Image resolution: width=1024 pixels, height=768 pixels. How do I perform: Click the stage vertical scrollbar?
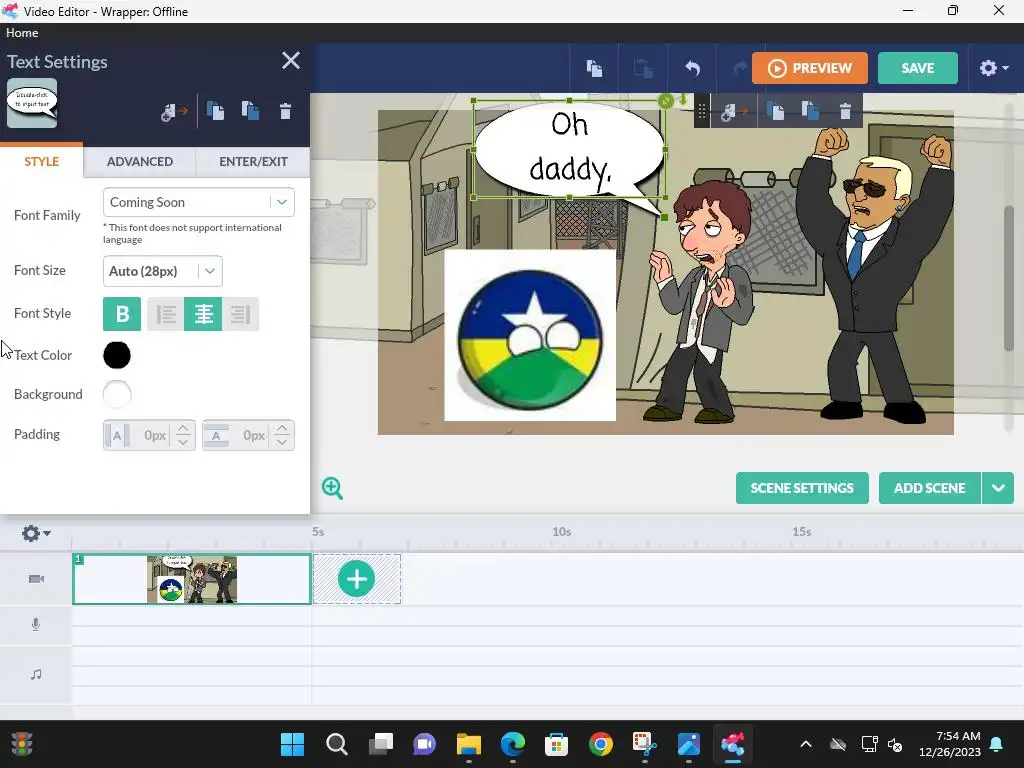(x=1009, y=278)
